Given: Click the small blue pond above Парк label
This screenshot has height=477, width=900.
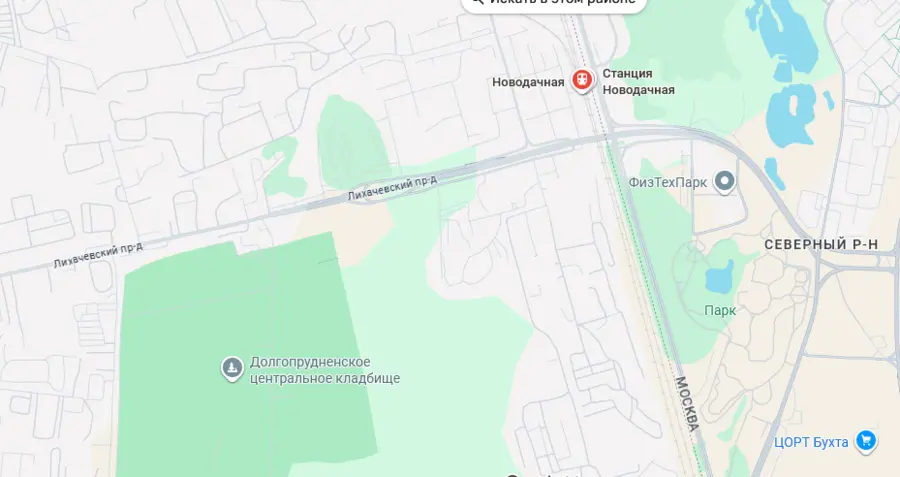Looking at the screenshot, I should (x=719, y=277).
